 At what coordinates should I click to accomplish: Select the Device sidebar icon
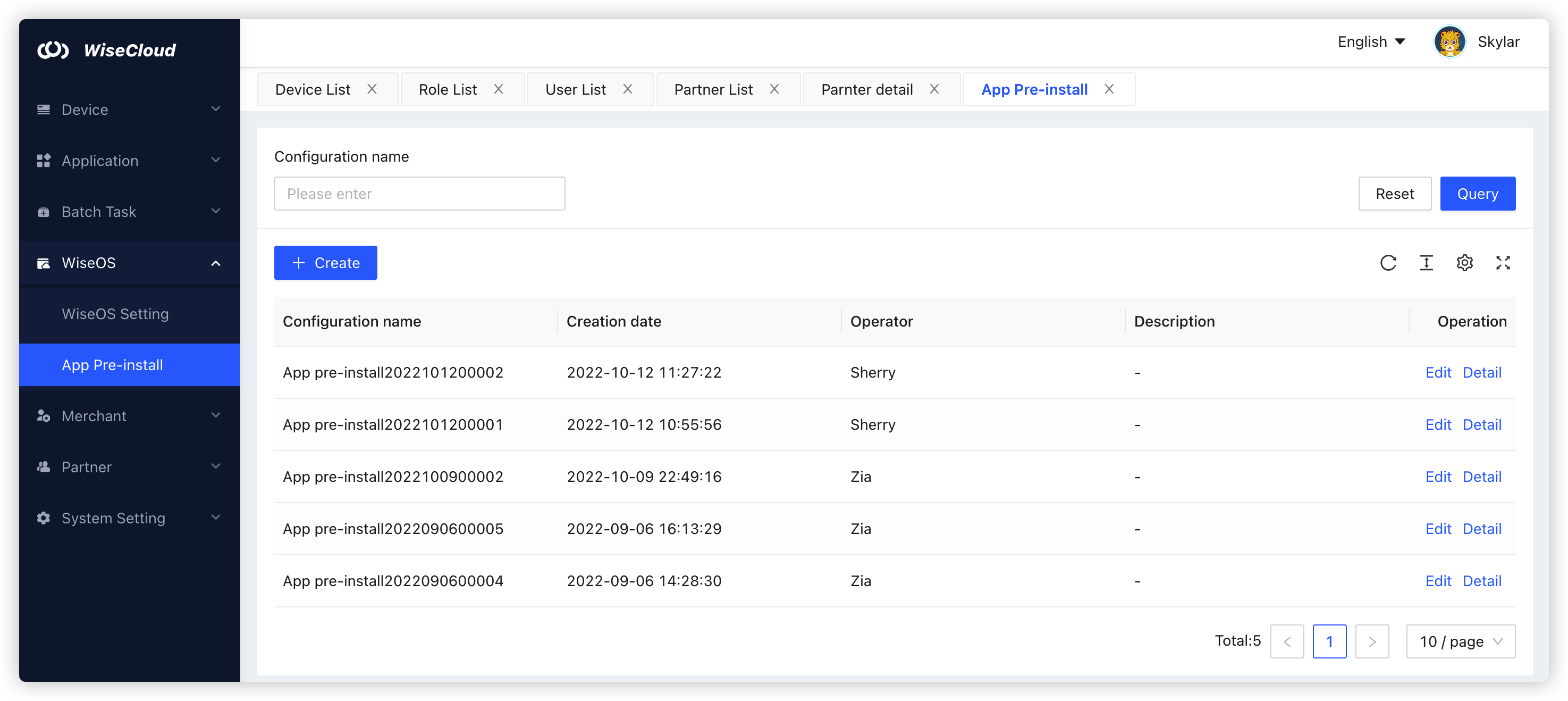pyautogui.click(x=43, y=110)
